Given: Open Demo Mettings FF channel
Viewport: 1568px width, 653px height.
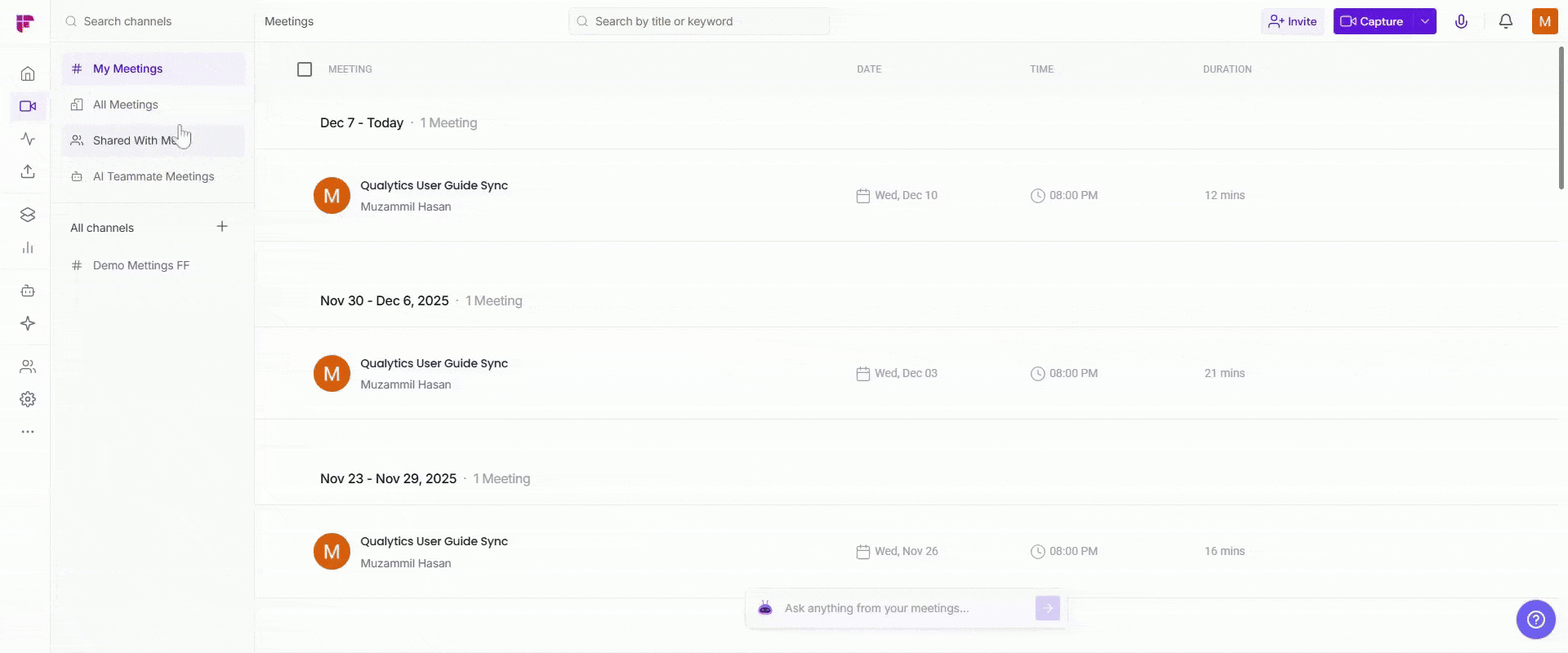Looking at the screenshot, I should [153, 265].
